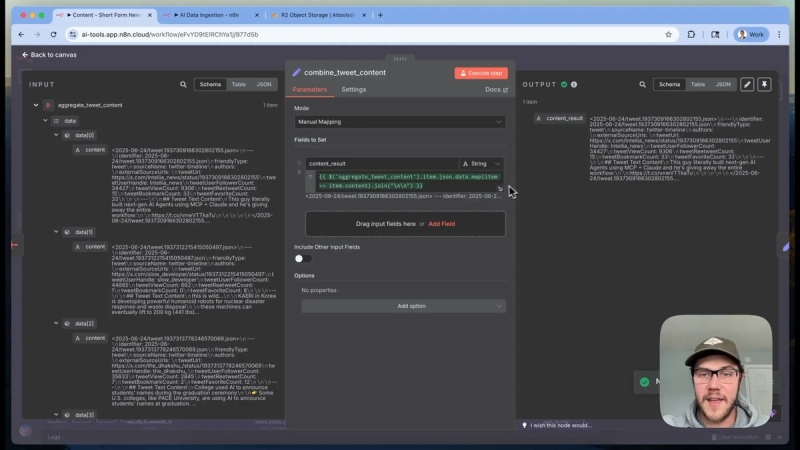Click the Add Field link

click(x=442, y=224)
